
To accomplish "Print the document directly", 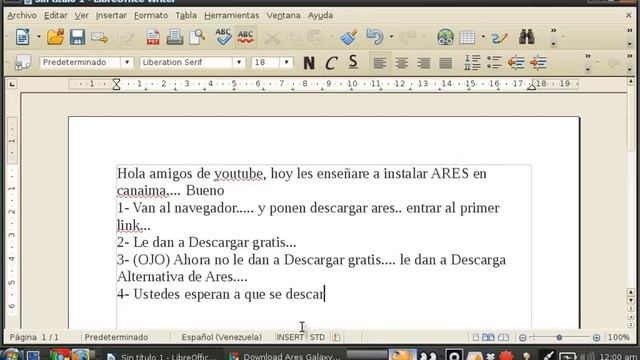I will click(x=175, y=37).
